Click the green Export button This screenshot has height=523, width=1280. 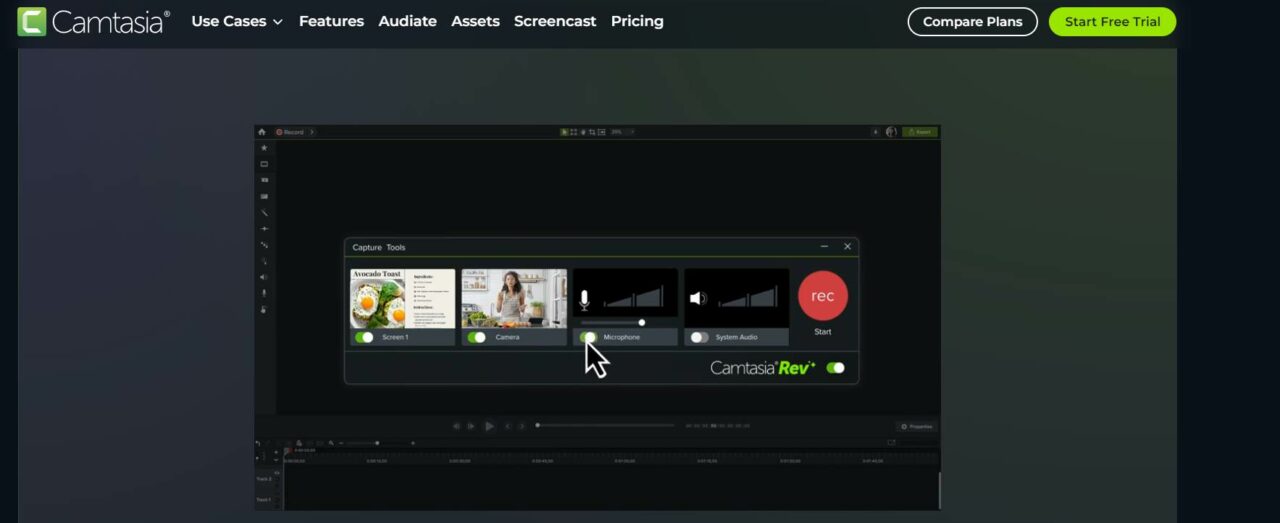pyautogui.click(x=919, y=132)
